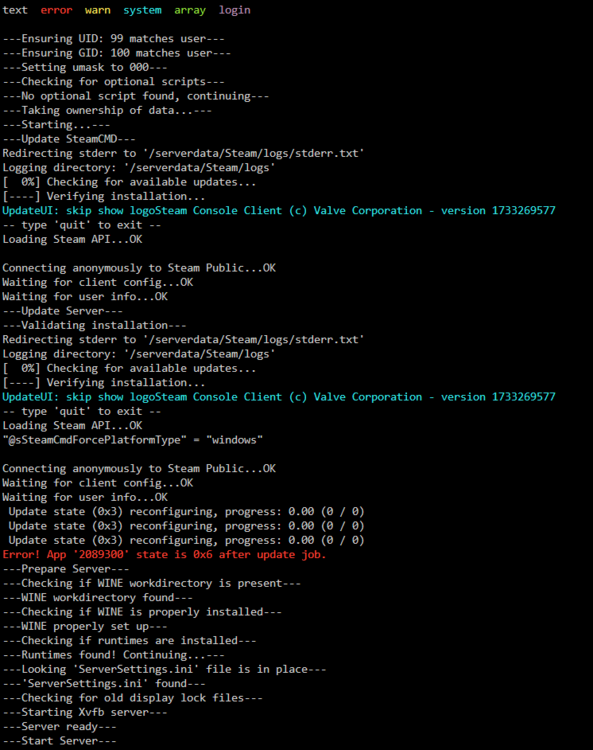Click the 'WINE workdirectory found' log line
The height and width of the screenshot is (750, 593).
coord(98,597)
